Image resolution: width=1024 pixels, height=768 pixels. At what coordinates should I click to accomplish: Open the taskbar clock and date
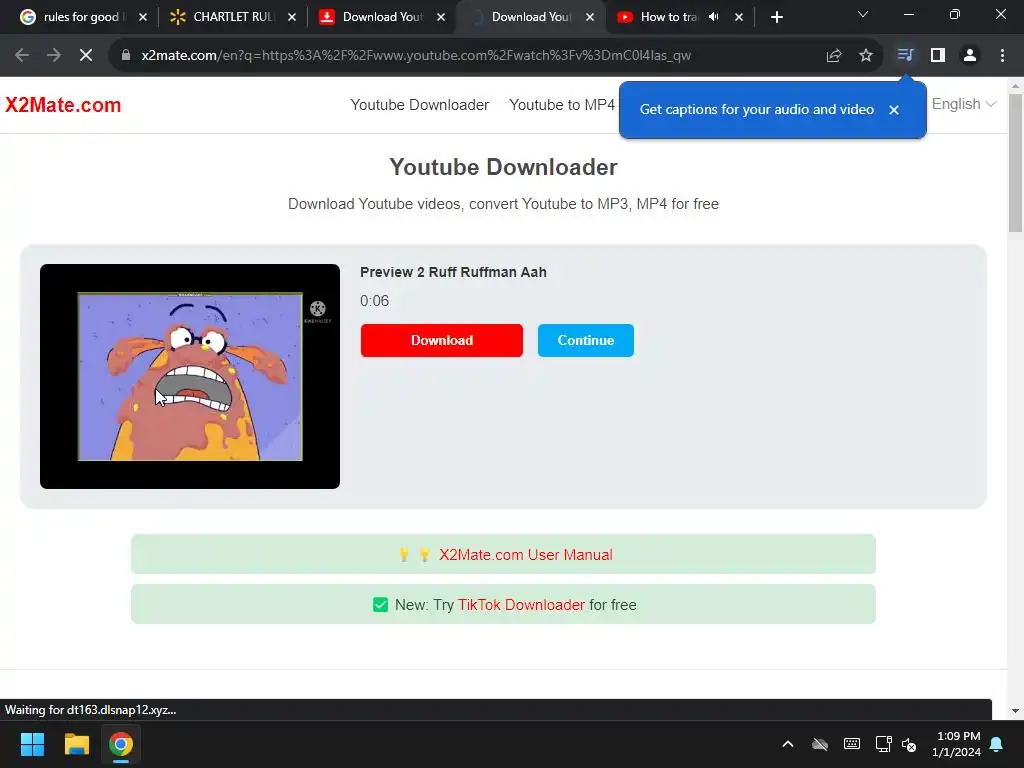click(x=956, y=744)
